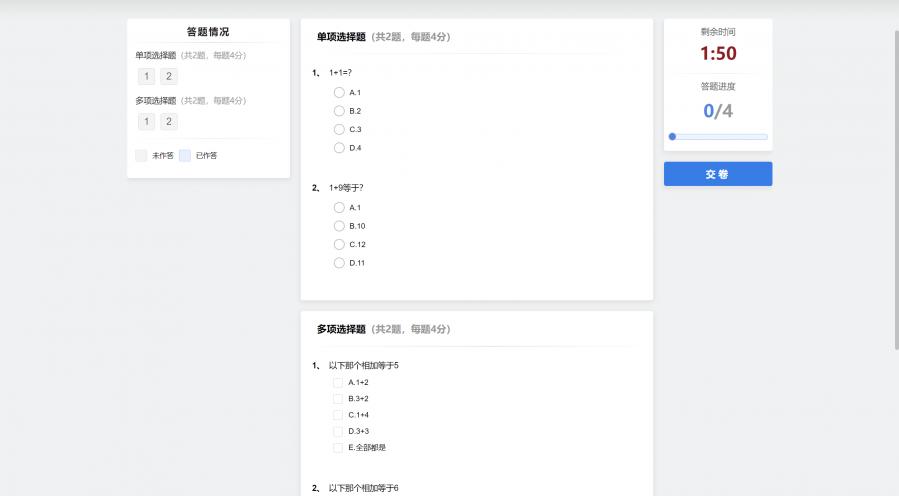This screenshot has height=496, width=899.
Task: Select option A.1 for question 1+1=?
Action: coord(339,92)
